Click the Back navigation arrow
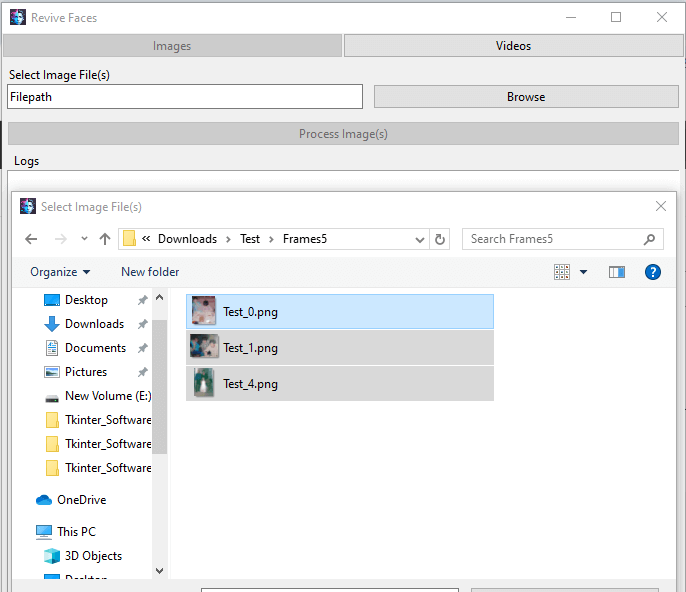The image size is (686, 592). (31, 239)
